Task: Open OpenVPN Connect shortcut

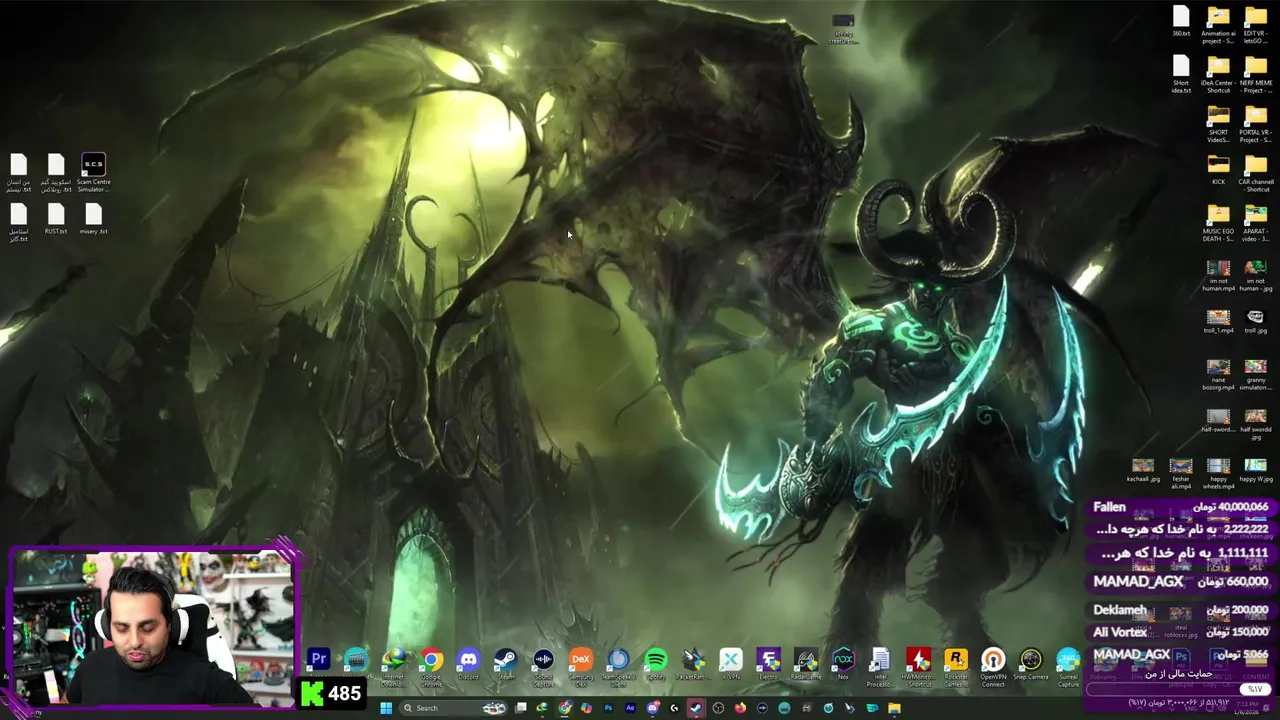Action: [993, 666]
